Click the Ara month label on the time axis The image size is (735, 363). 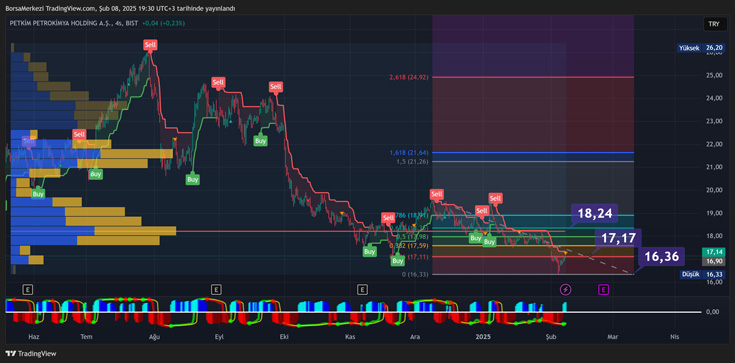coord(415,337)
